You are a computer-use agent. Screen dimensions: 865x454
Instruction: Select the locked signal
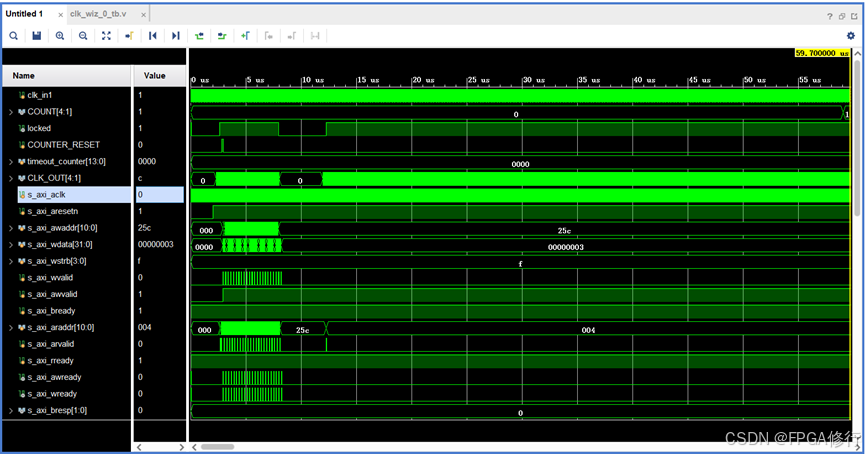tap(39, 128)
